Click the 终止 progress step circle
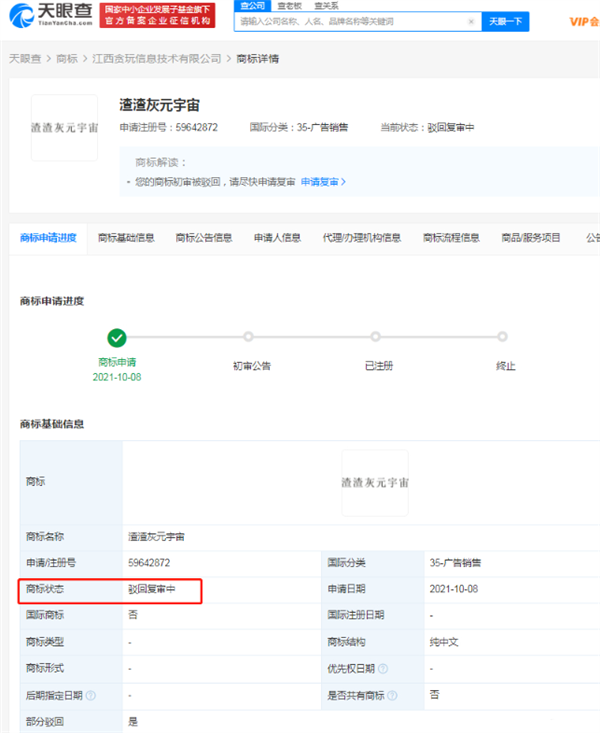 [505, 337]
